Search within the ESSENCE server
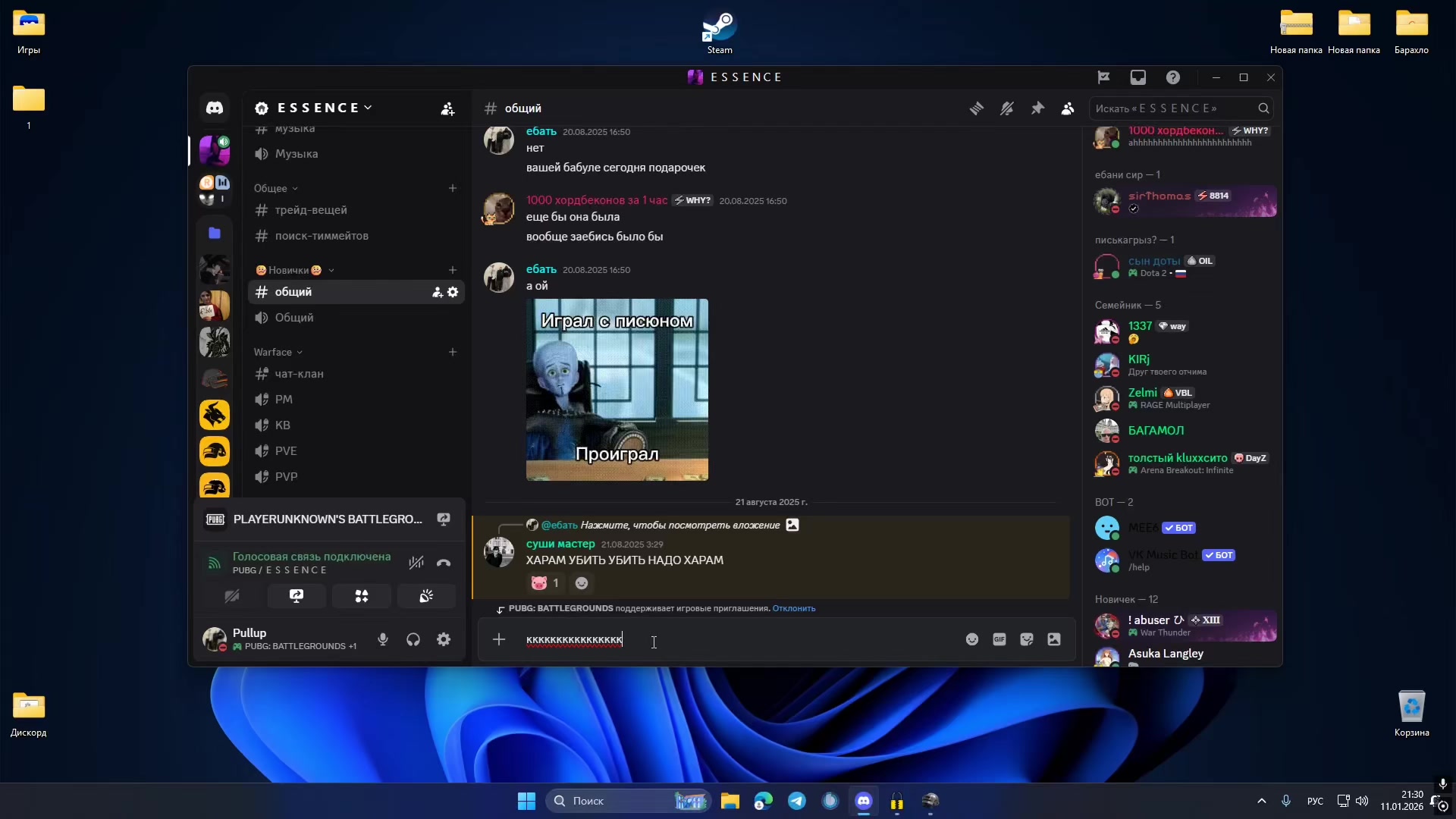 (1181, 108)
